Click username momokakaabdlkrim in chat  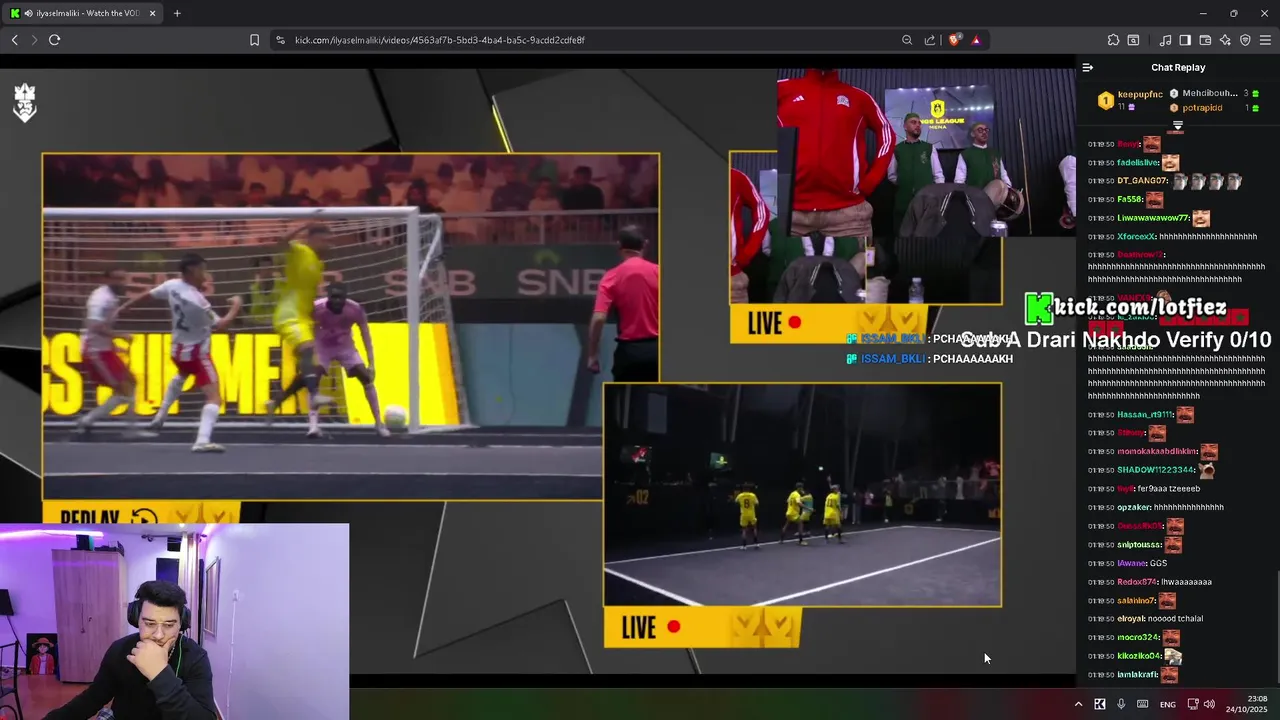click(x=1157, y=451)
